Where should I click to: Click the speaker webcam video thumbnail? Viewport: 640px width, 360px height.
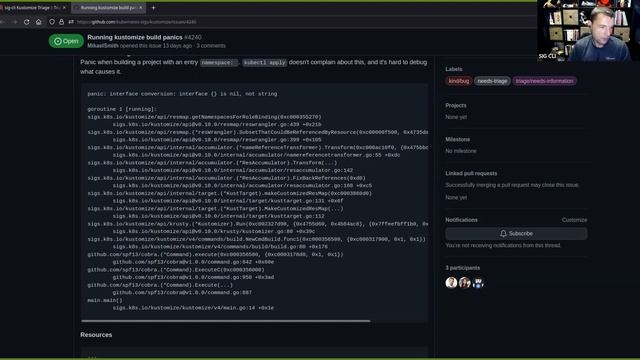(x=588, y=31)
